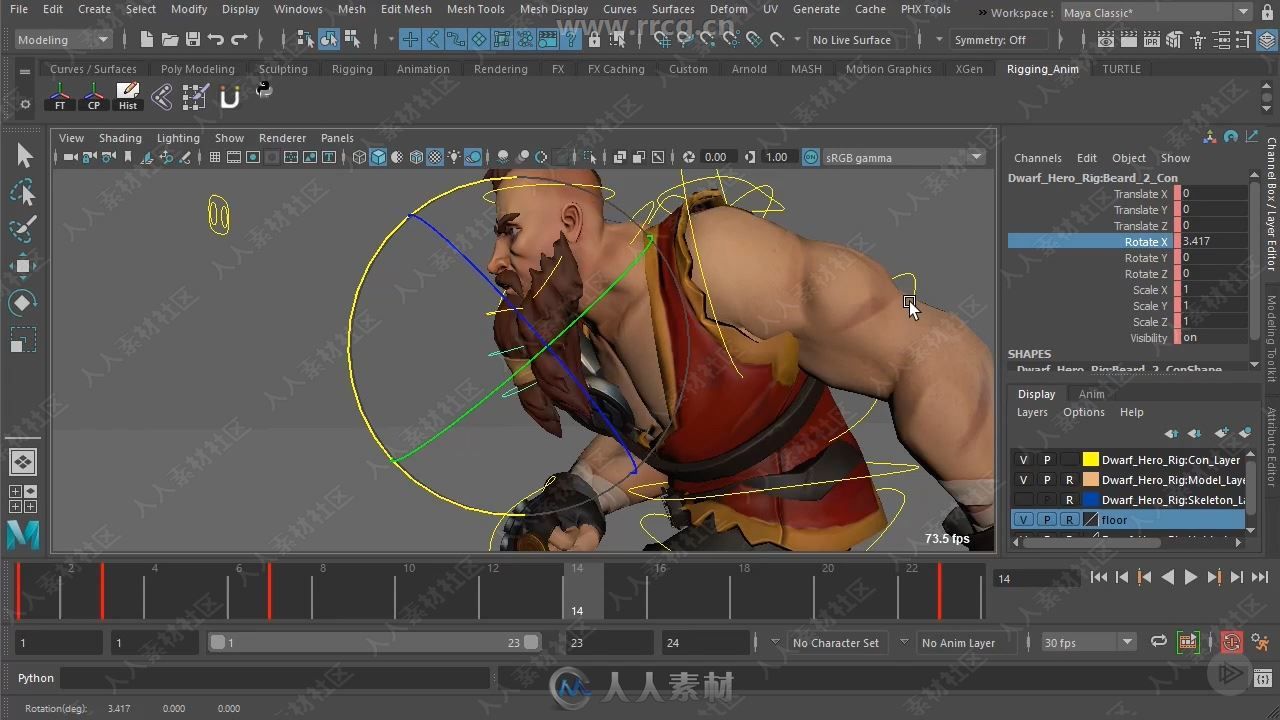Open the IPR render icon
Image resolution: width=1280 pixels, height=720 pixels.
pos(1150,40)
